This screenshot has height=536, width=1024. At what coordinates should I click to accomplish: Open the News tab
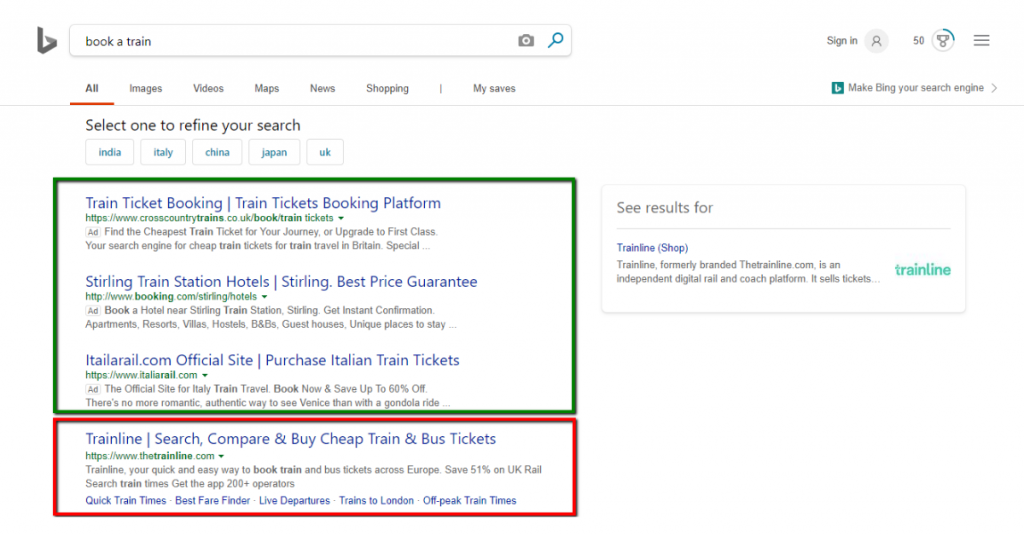point(323,88)
